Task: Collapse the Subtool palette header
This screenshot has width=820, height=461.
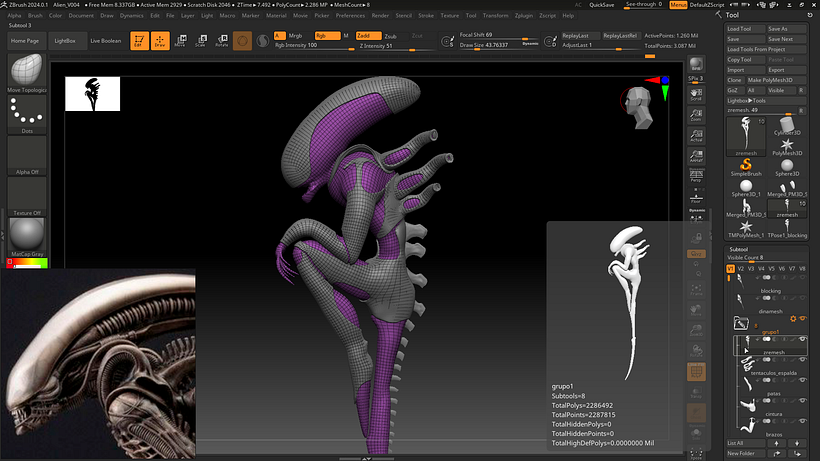Action: (x=739, y=249)
